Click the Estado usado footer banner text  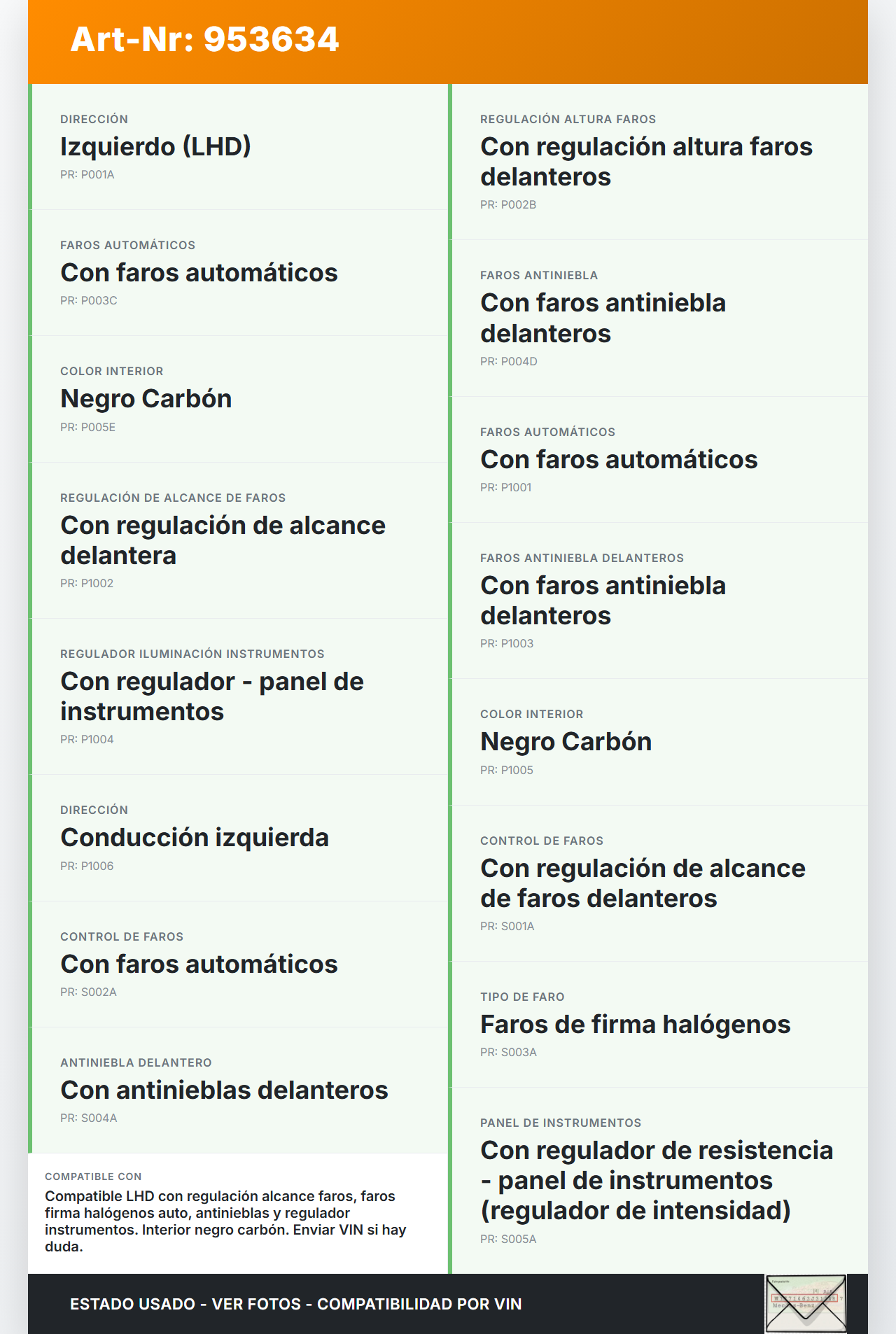tap(295, 1305)
